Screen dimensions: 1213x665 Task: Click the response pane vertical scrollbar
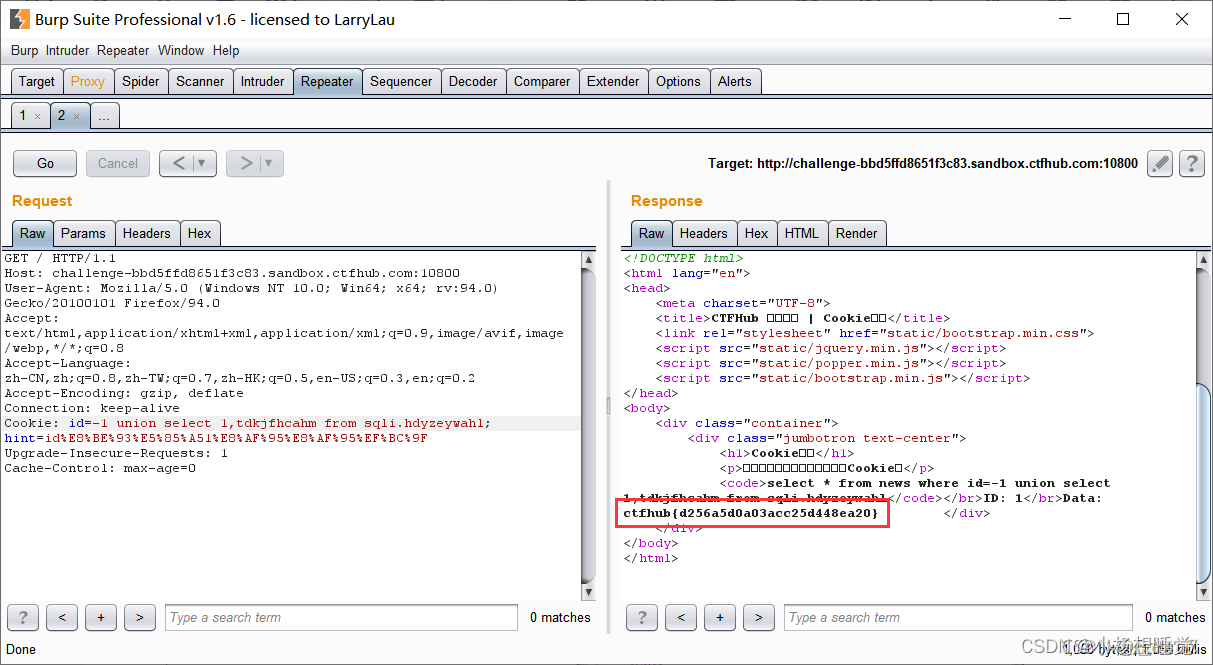[1204, 425]
